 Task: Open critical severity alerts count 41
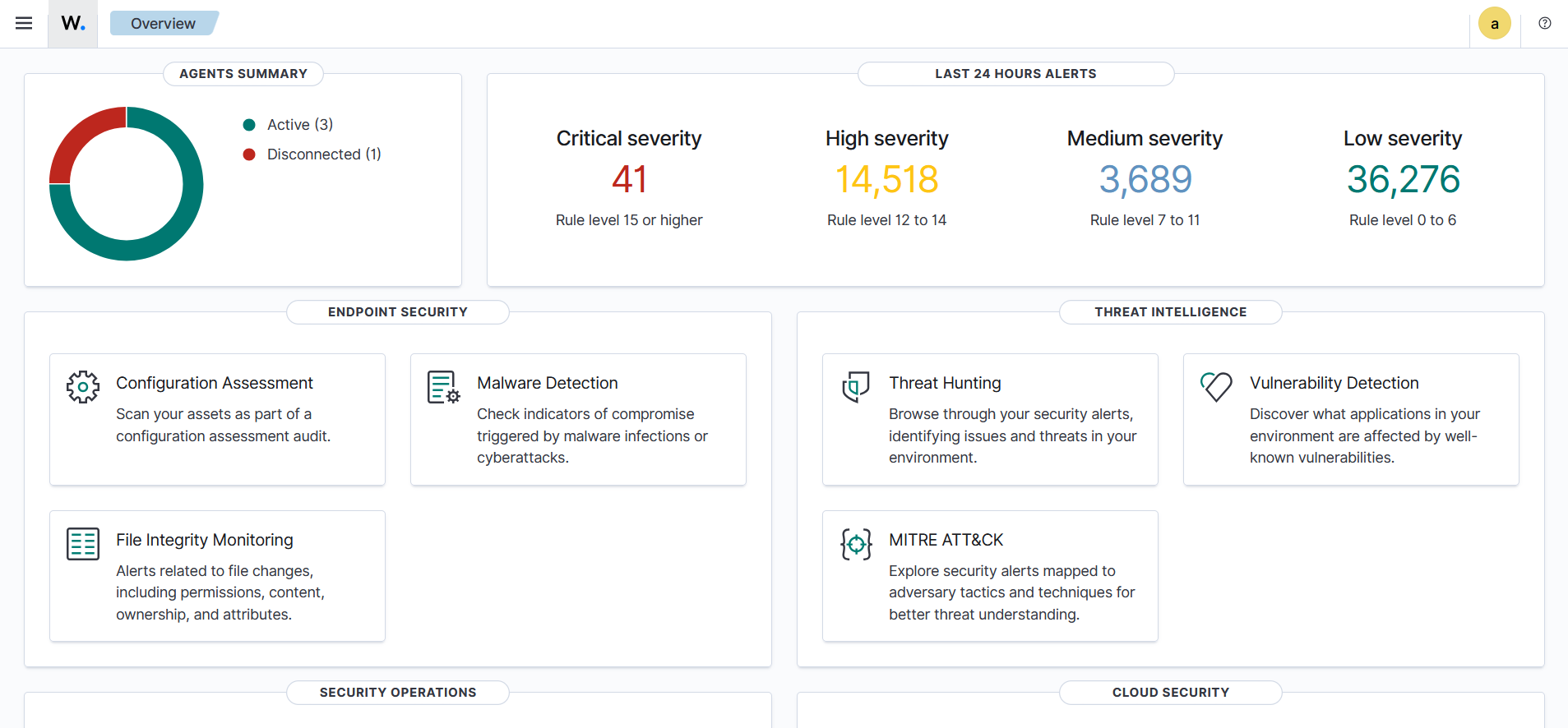click(629, 180)
